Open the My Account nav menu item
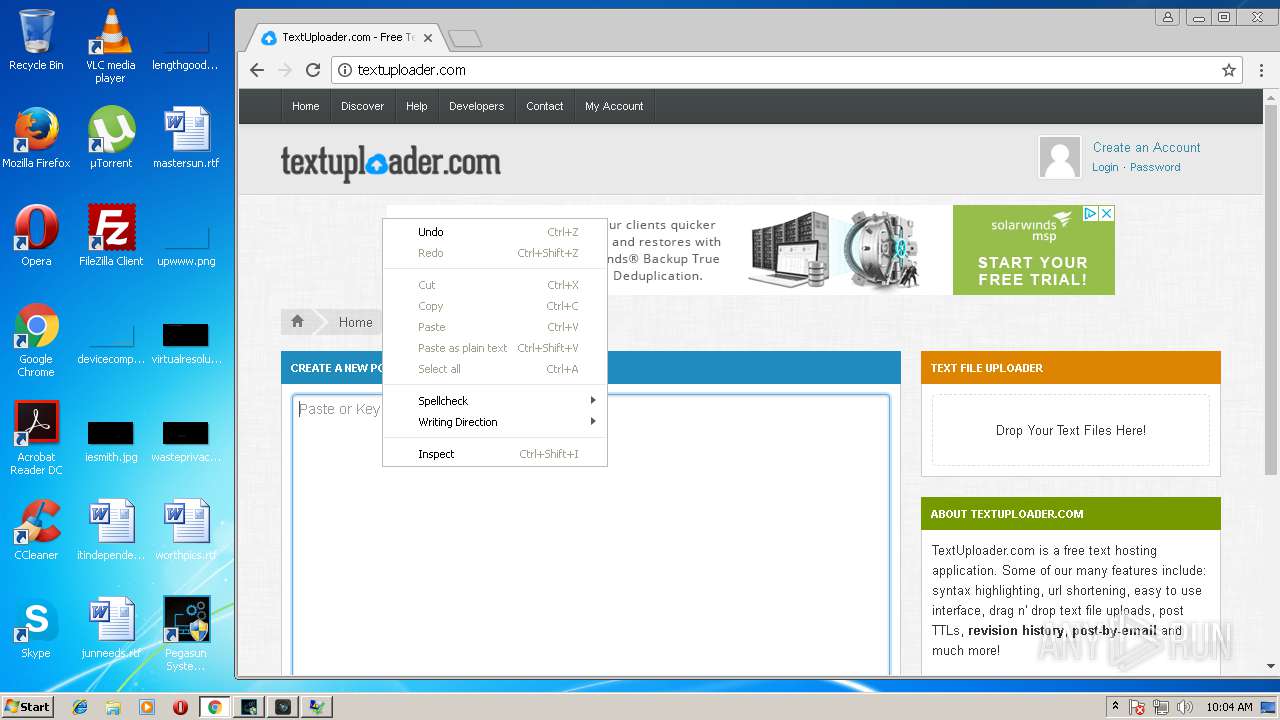 pyautogui.click(x=614, y=106)
